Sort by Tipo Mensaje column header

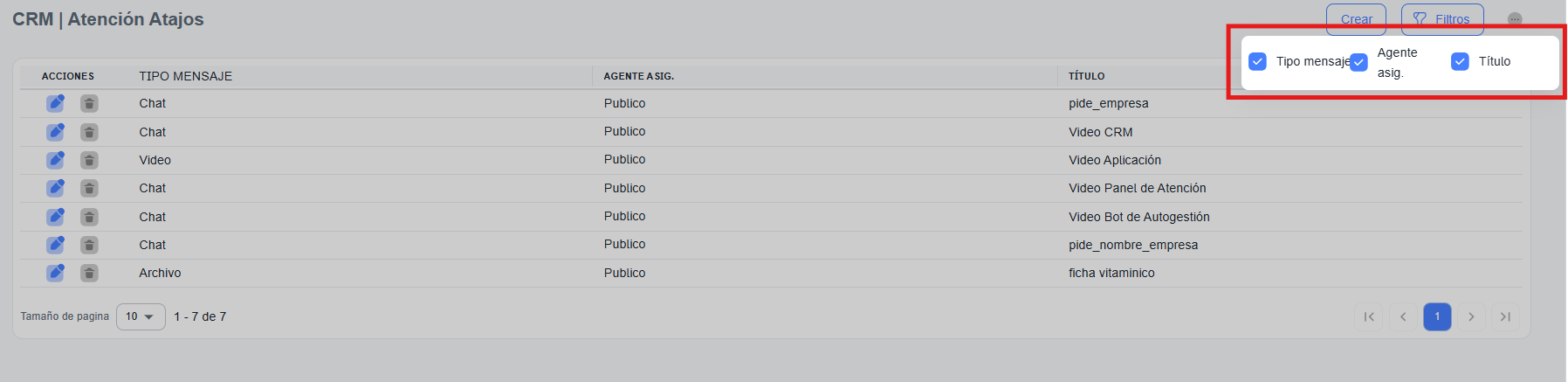tap(186, 76)
